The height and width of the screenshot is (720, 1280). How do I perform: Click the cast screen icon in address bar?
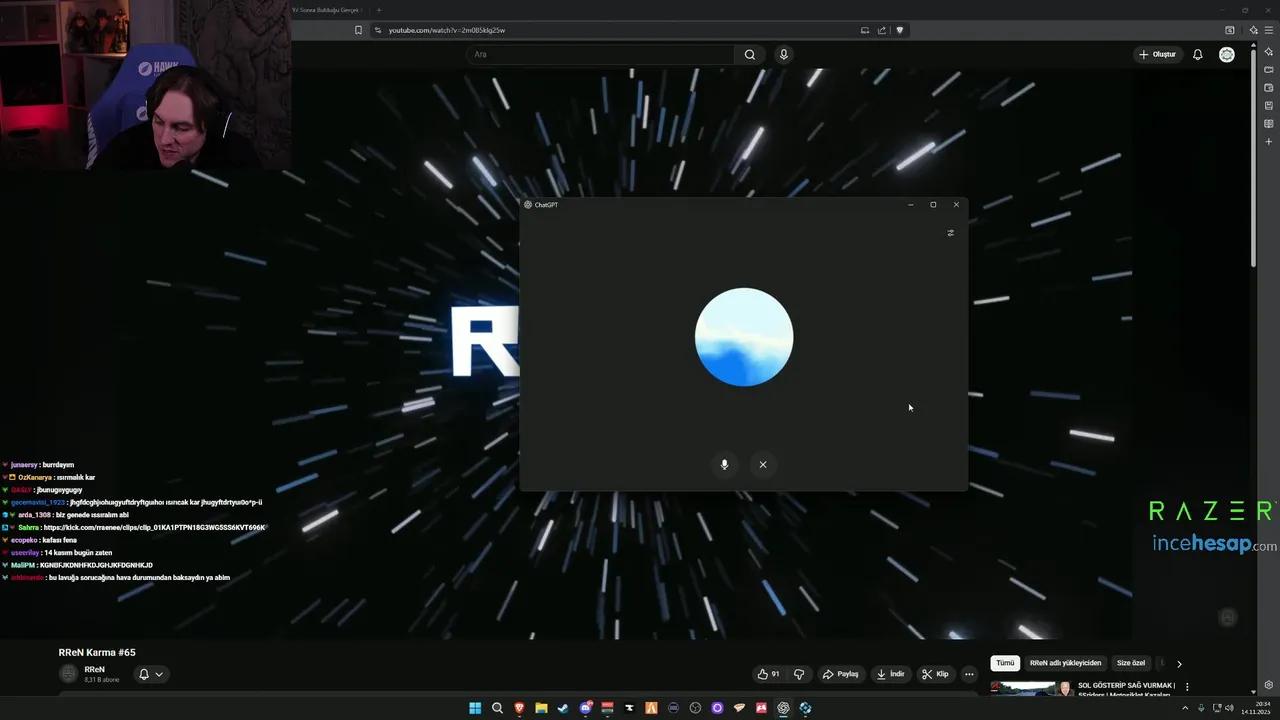[865, 30]
